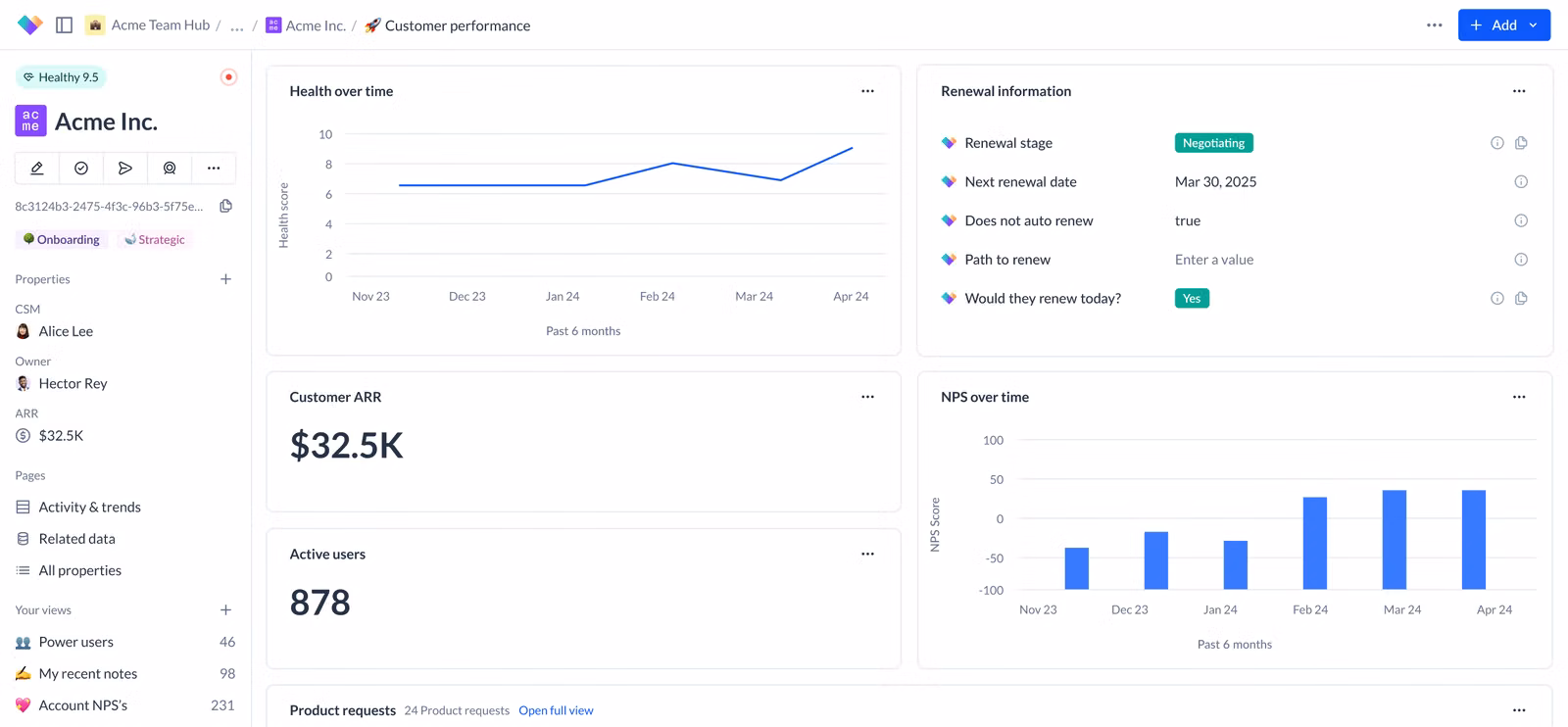Copy the 'Would they renew today?' value
The height and width of the screenshot is (727, 1568).
click(1521, 299)
